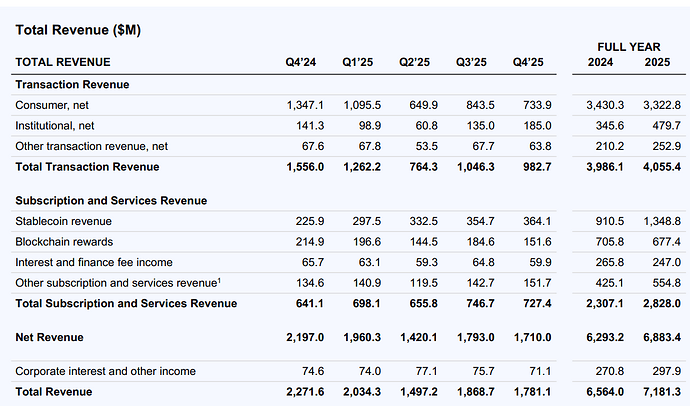Click the Q2'25 column header
Viewport: 690px width, 406px height.
click(414, 62)
